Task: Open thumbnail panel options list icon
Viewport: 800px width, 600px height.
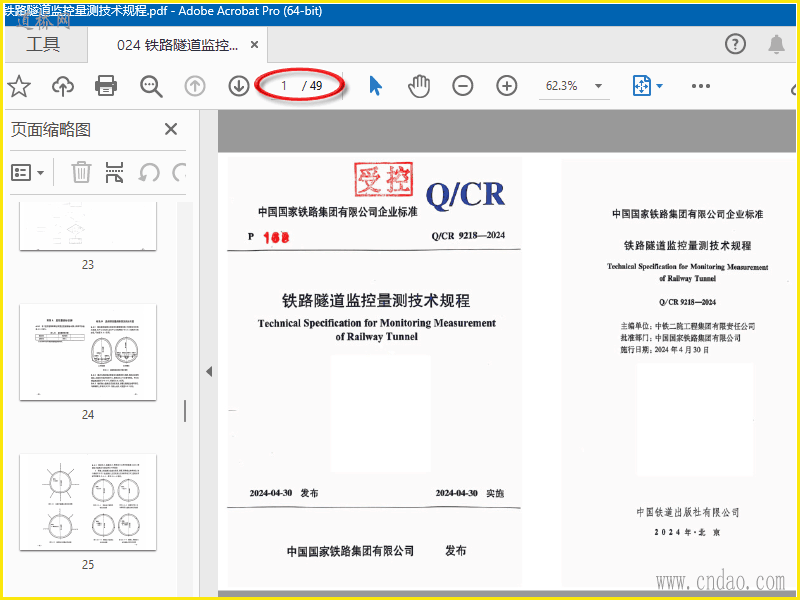Action: pos(28,172)
